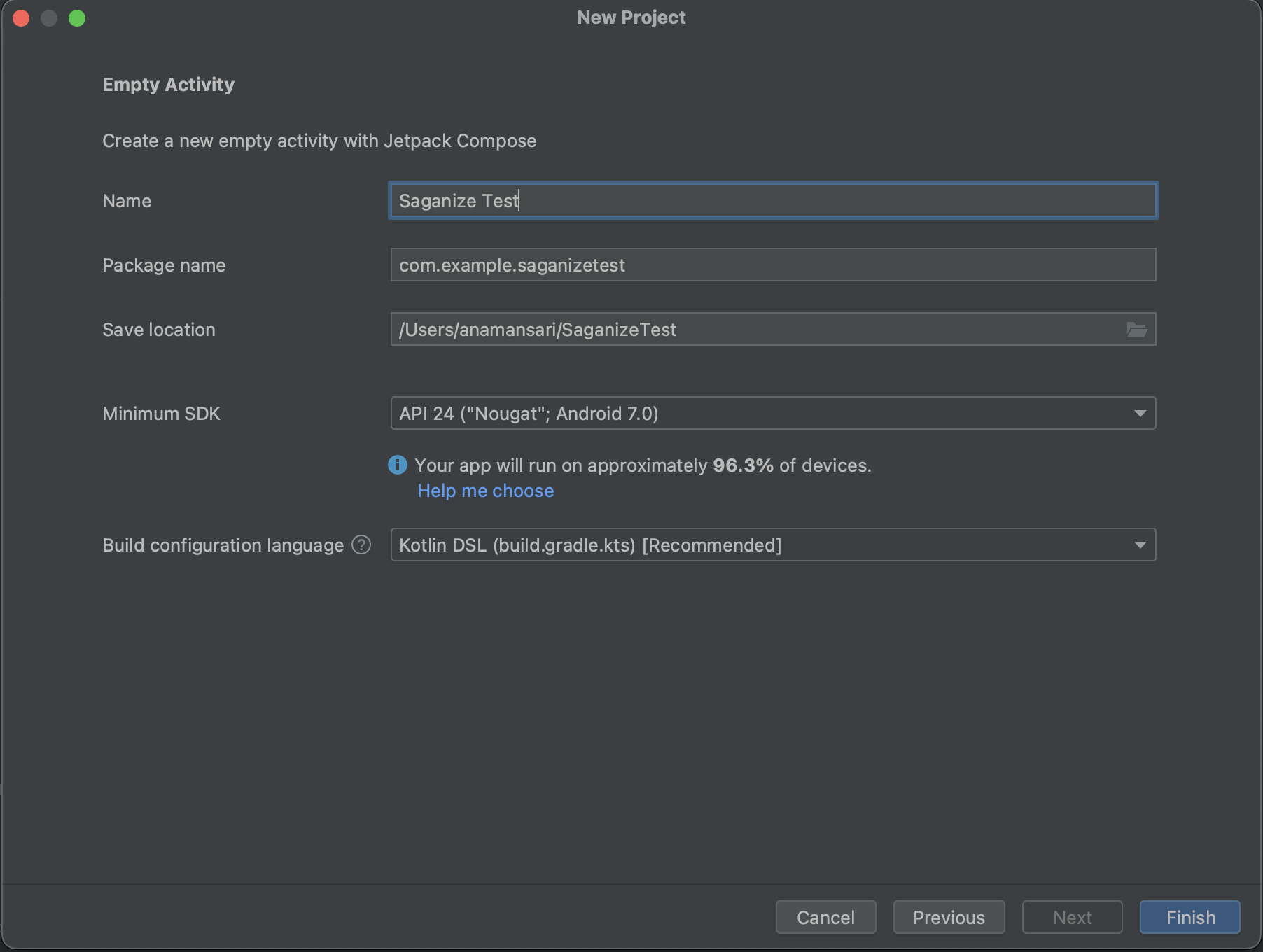Click the blue info icon beside device percentage
1263x952 pixels.
point(398,465)
